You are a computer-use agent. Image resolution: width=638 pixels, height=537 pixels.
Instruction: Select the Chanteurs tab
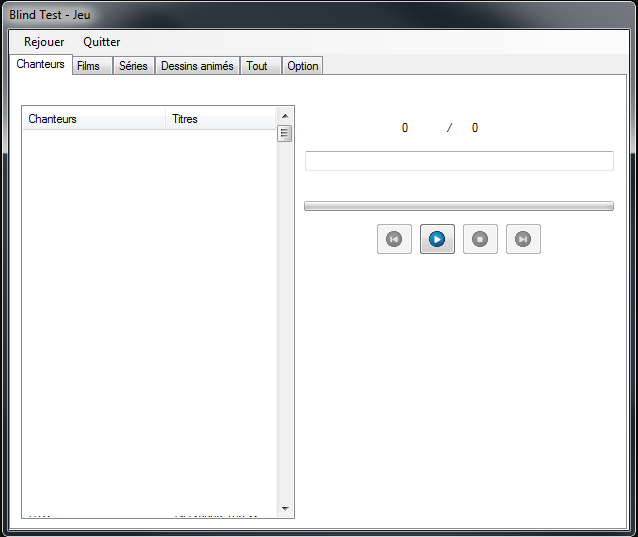pyautogui.click(x=41, y=65)
